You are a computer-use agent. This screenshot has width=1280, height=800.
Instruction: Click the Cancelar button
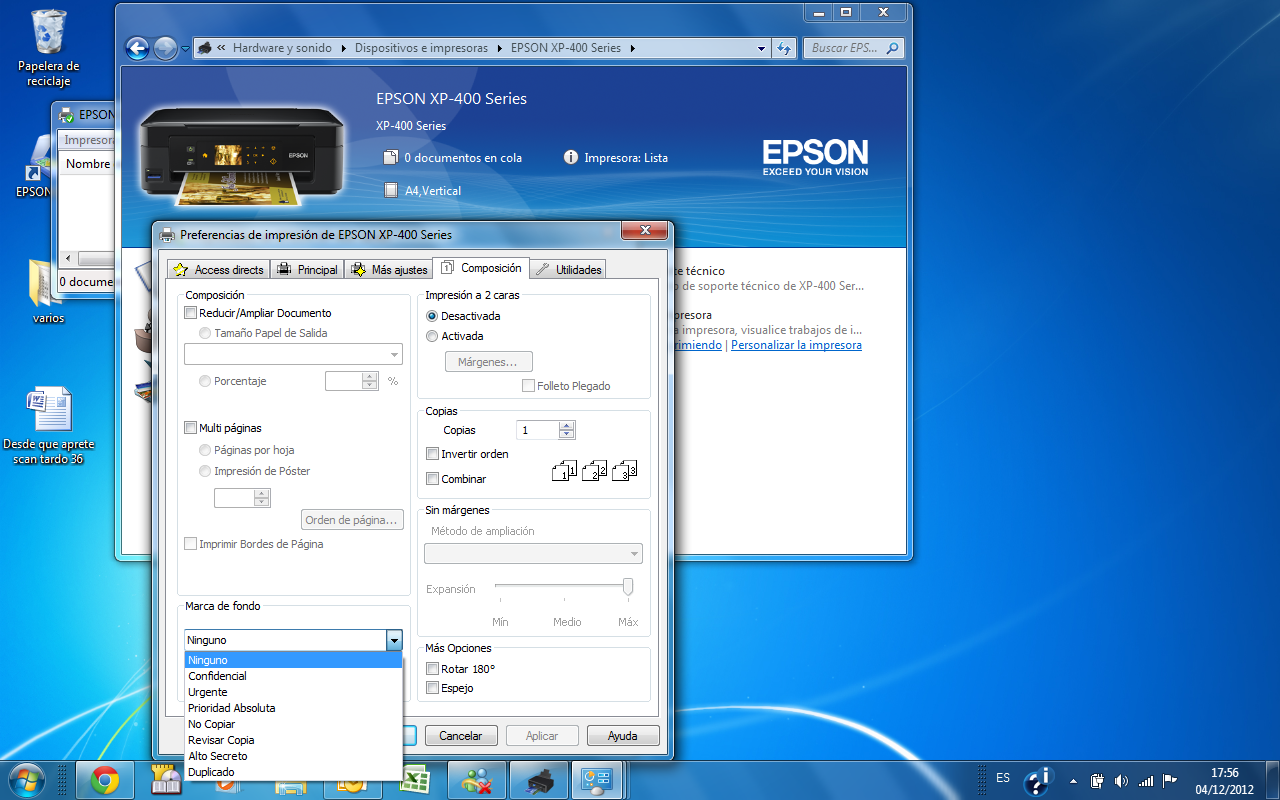pyautogui.click(x=461, y=736)
